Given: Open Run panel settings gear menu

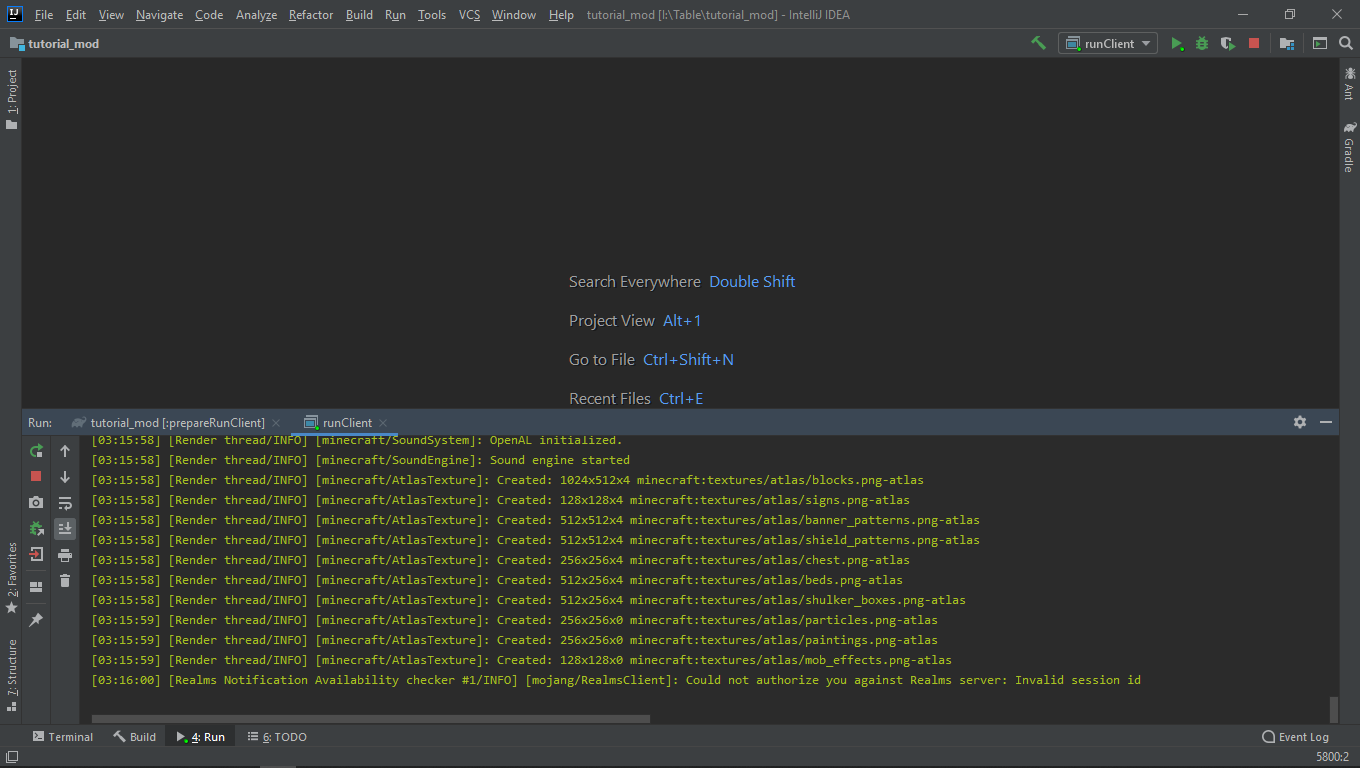Looking at the screenshot, I should [x=1299, y=422].
